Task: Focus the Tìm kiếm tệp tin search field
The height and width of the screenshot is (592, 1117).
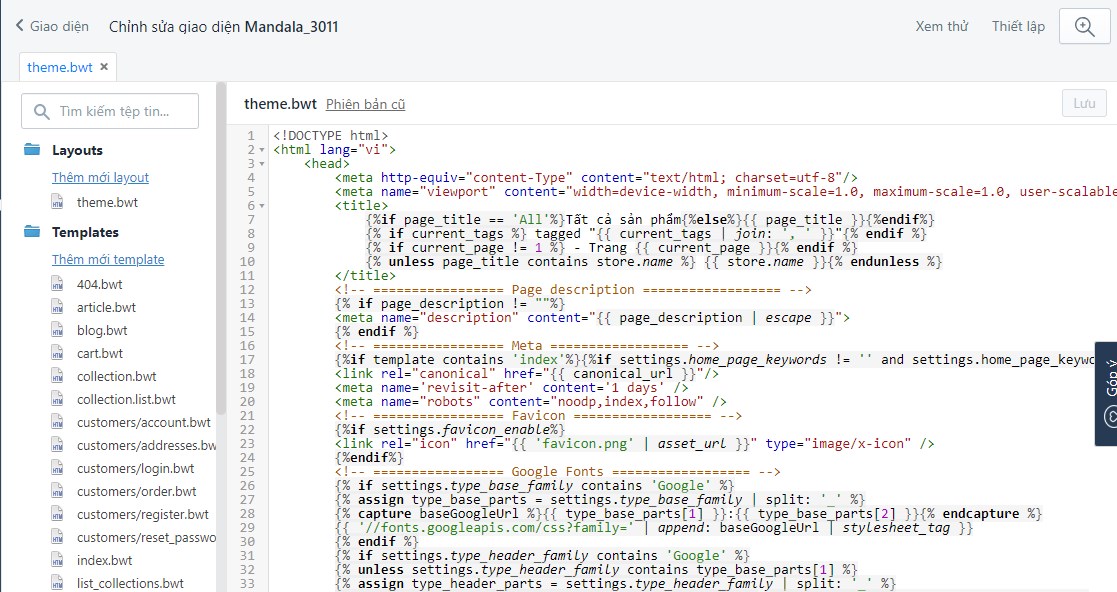Action: point(111,111)
